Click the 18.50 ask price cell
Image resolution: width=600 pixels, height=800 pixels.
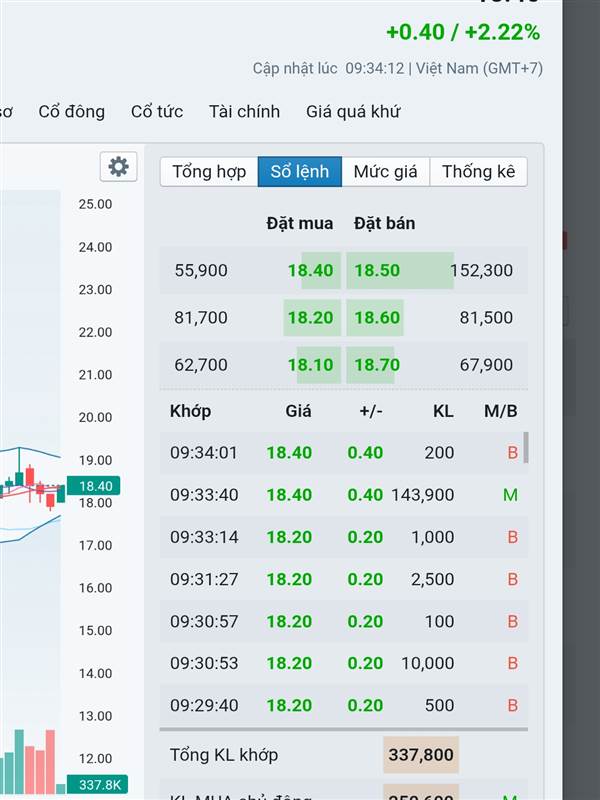tap(377, 270)
